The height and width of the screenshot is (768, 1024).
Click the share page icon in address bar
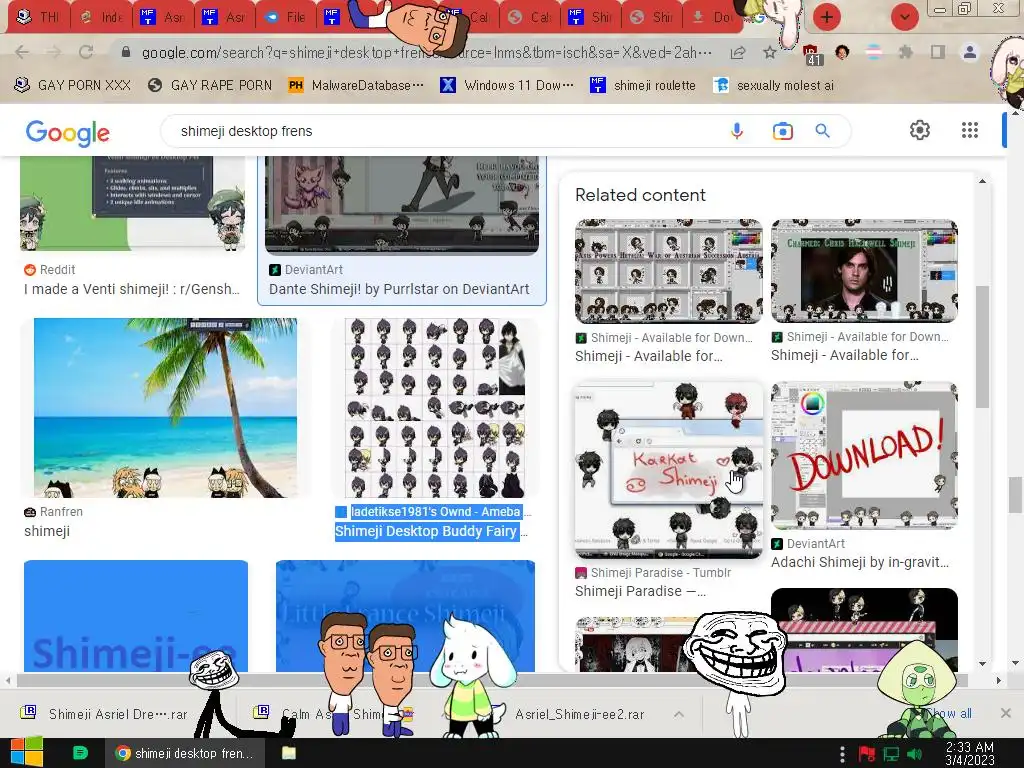[738, 52]
